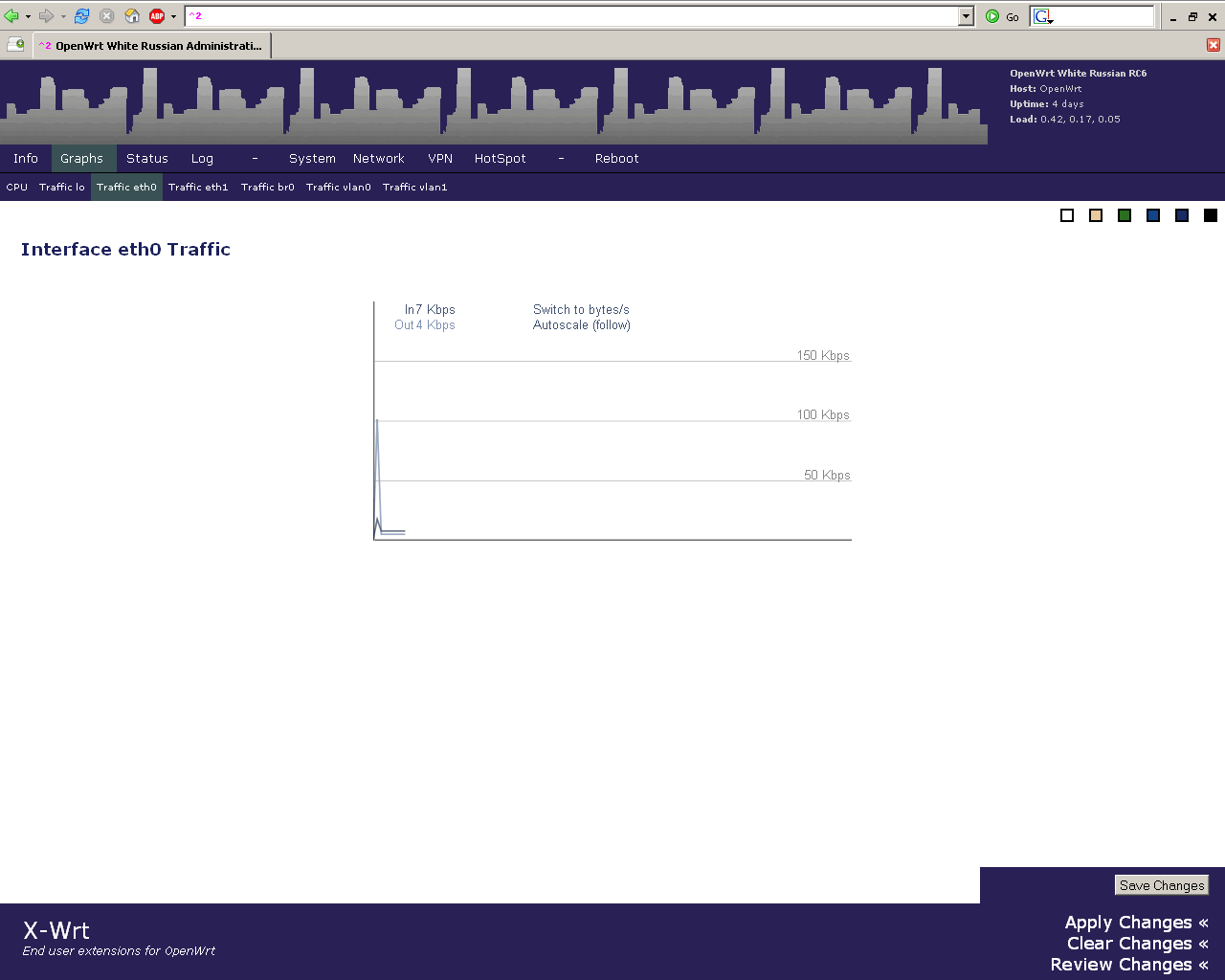This screenshot has width=1225, height=980.
Task: Click the '50 Kbps' axis label
Action: point(827,476)
